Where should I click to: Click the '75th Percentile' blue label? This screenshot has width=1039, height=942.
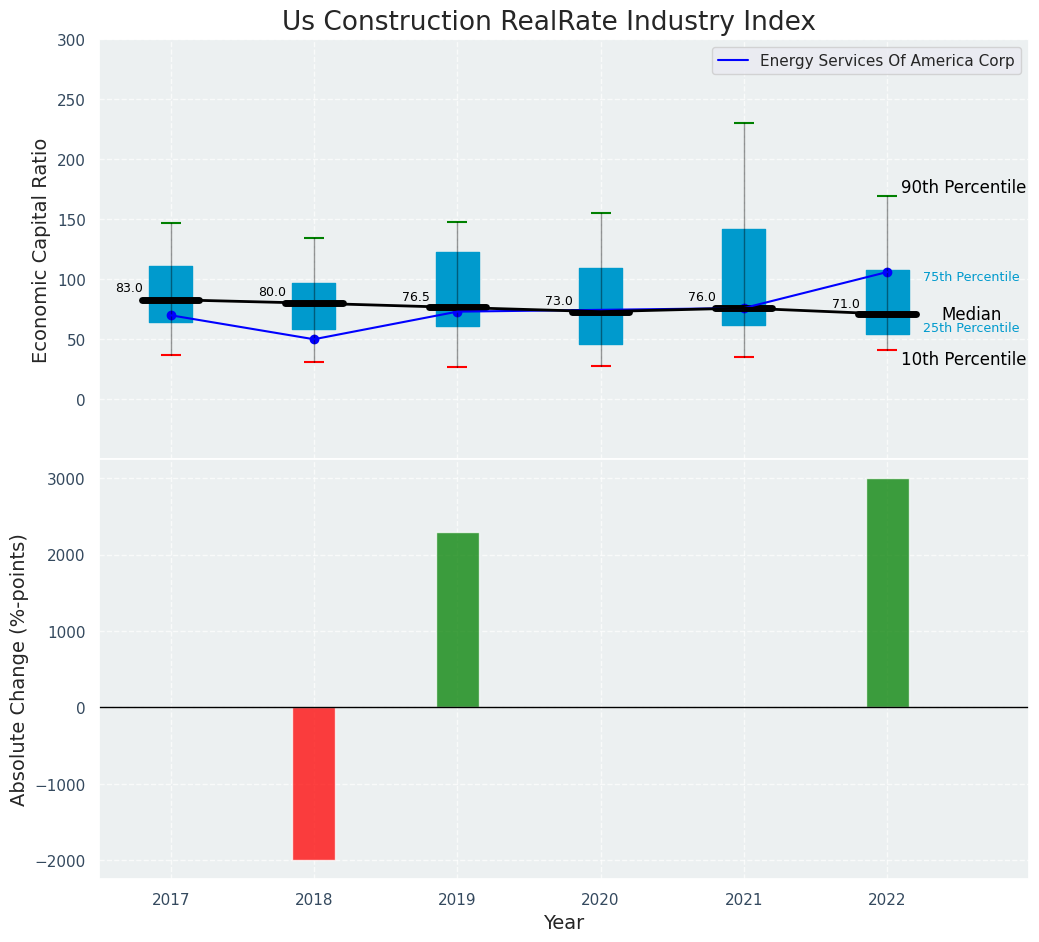(970, 277)
